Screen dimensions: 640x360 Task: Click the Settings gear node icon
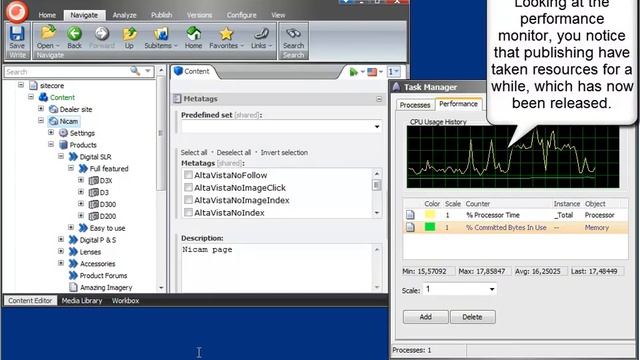click(x=63, y=133)
